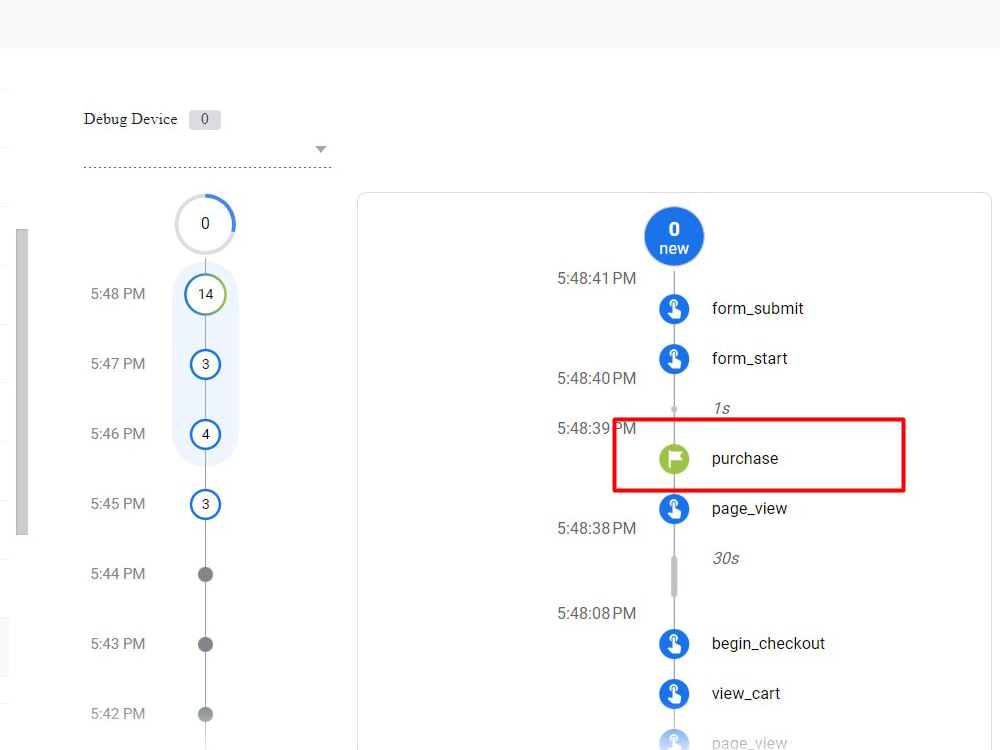The height and width of the screenshot is (750, 1000).
Task: Open the form_start event label
Action: [749, 358]
